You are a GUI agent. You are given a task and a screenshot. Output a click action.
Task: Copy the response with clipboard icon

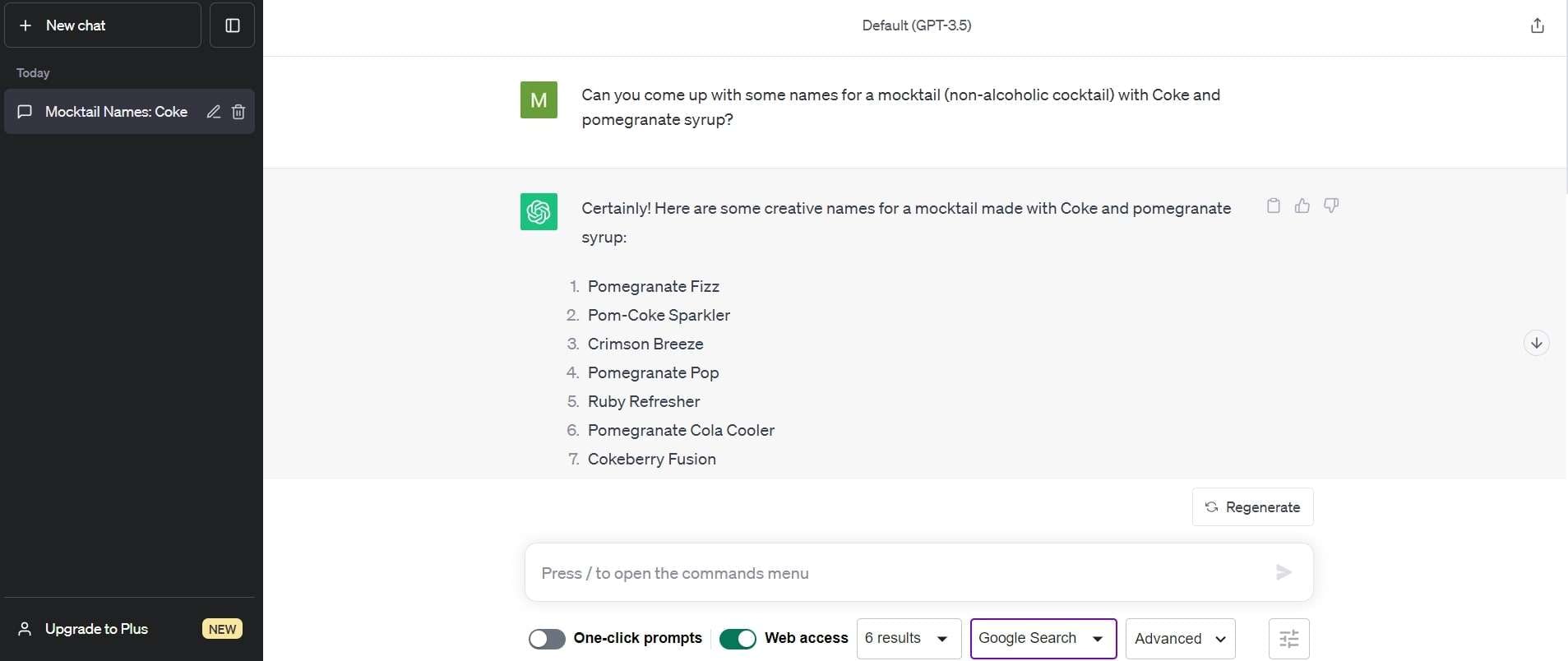(1273, 206)
